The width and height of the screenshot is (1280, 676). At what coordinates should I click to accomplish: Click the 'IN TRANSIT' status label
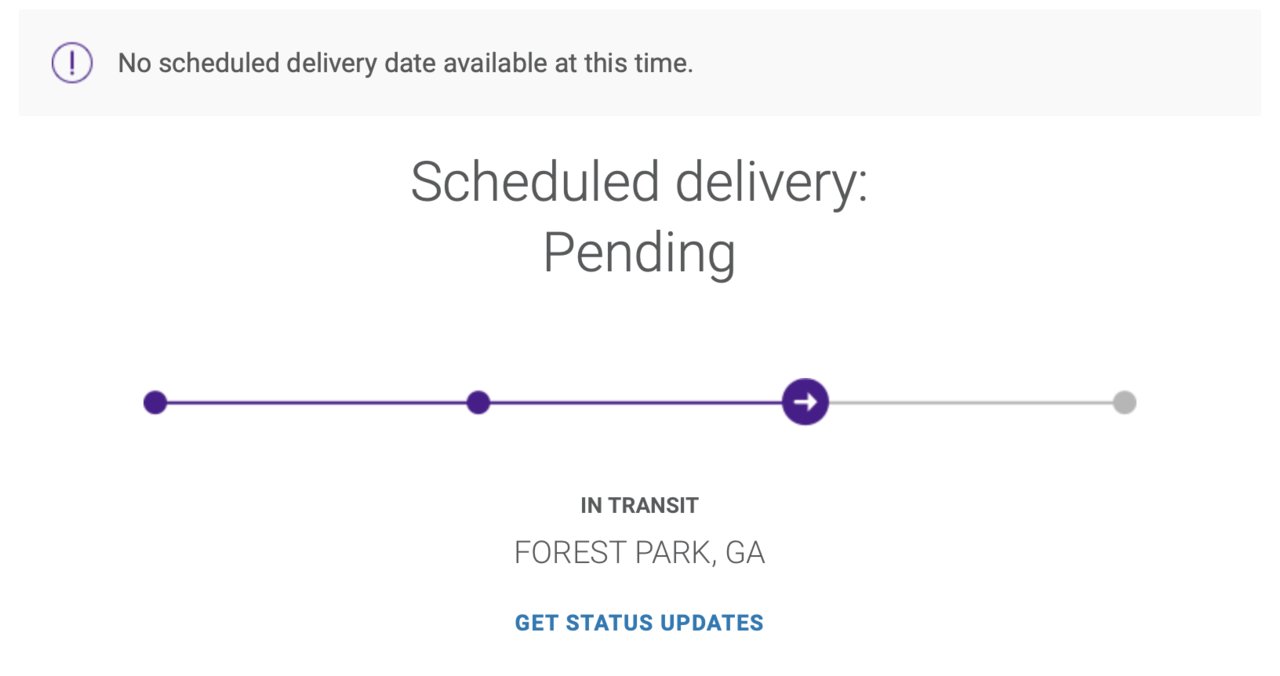click(639, 506)
